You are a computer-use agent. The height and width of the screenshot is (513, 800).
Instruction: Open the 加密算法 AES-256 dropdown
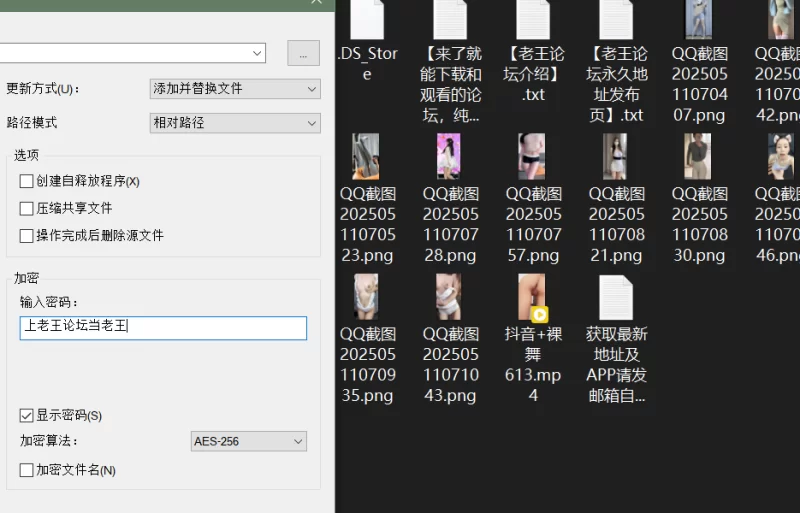click(x=249, y=442)
